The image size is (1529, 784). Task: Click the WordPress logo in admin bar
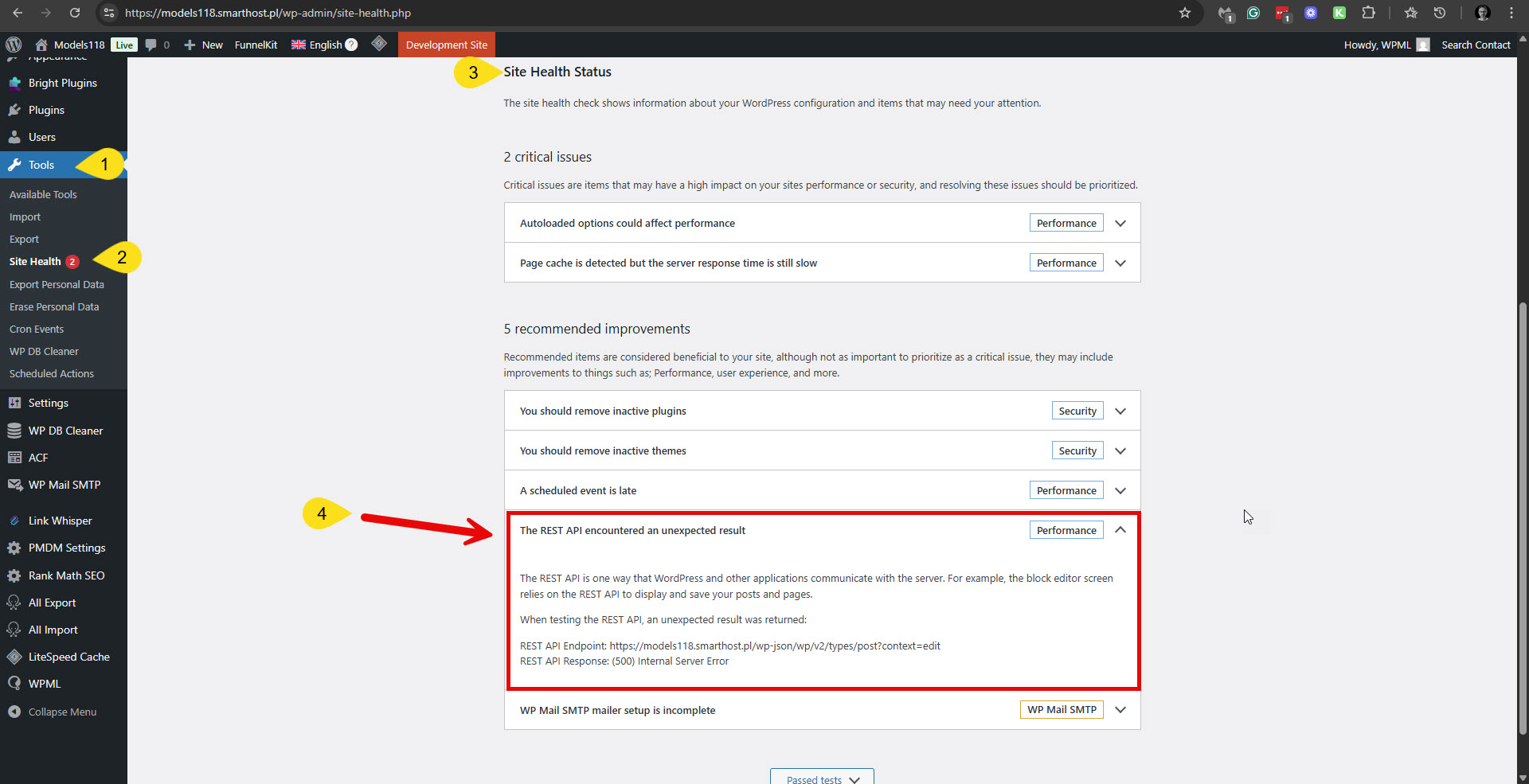(x=14, y=45)
